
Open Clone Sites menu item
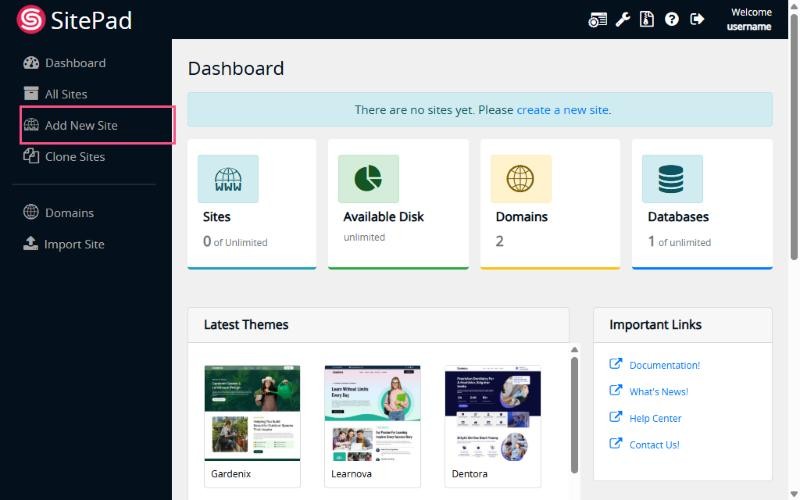75,157
